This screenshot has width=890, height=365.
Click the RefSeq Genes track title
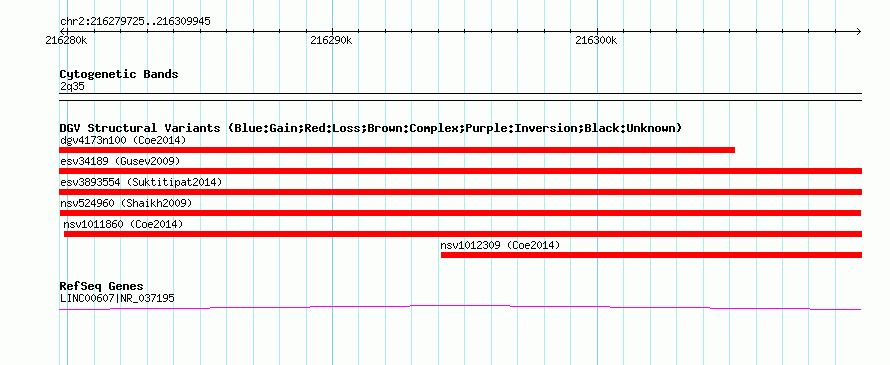[x=101, y=286]
